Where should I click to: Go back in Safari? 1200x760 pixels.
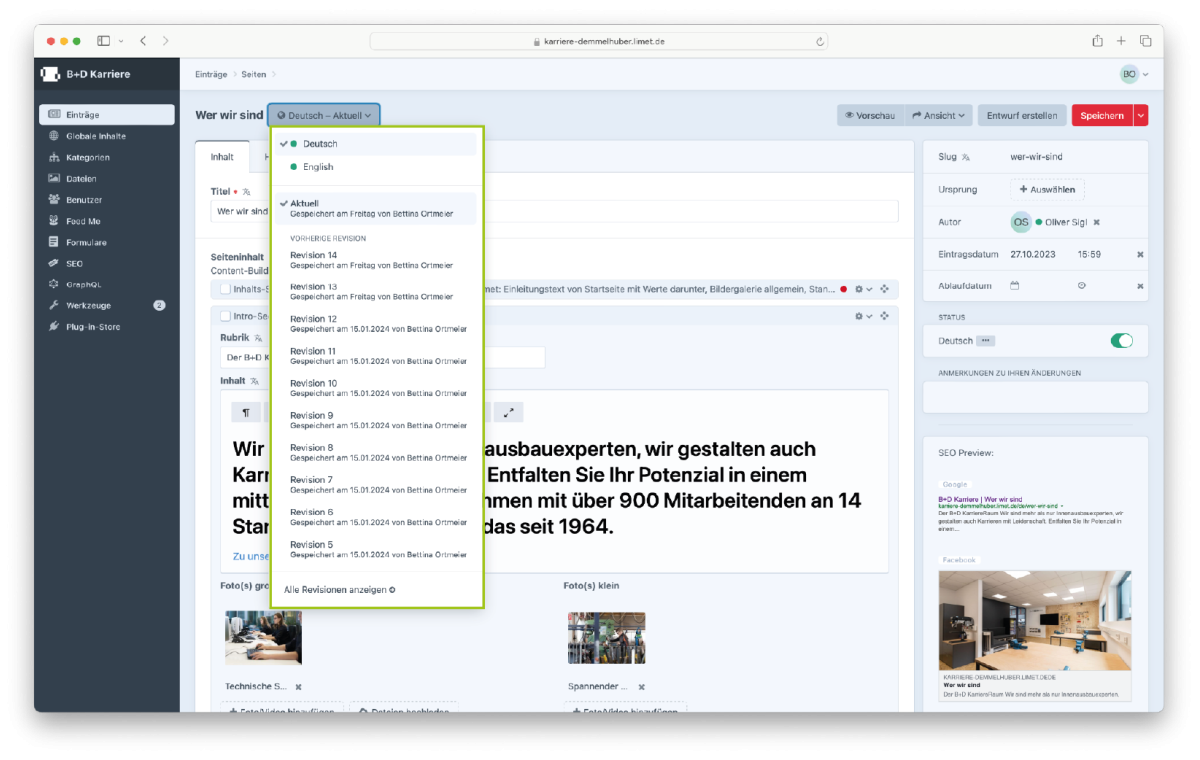(x=143, y=41)
